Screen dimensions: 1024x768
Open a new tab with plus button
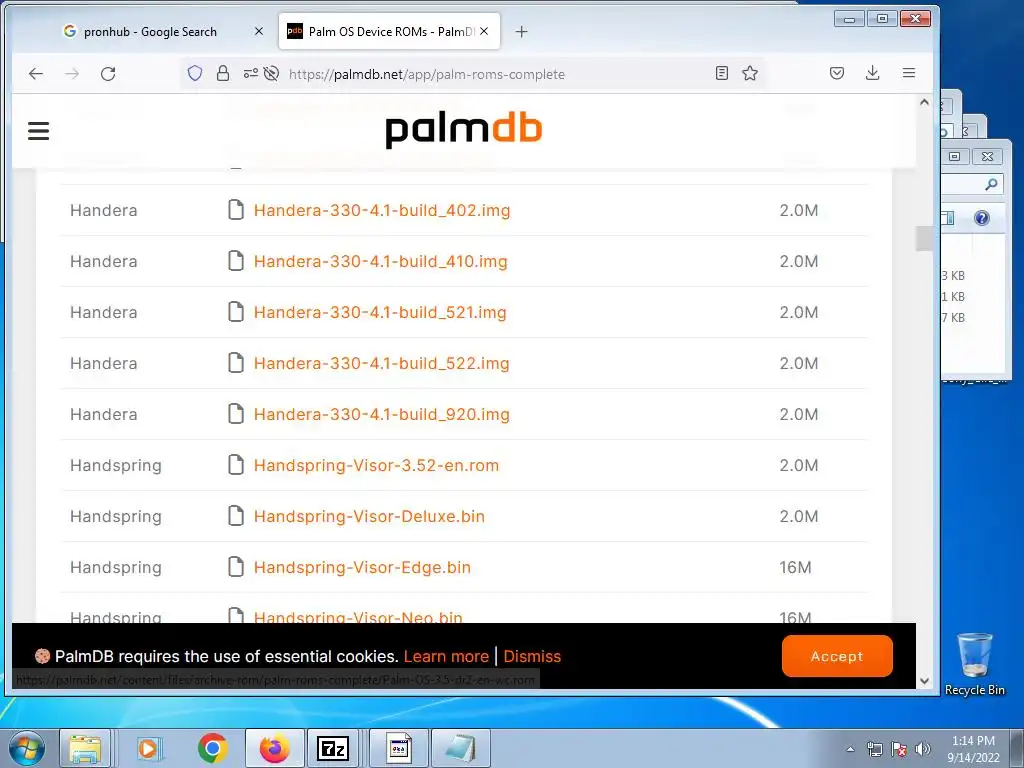tap(521, 31)
